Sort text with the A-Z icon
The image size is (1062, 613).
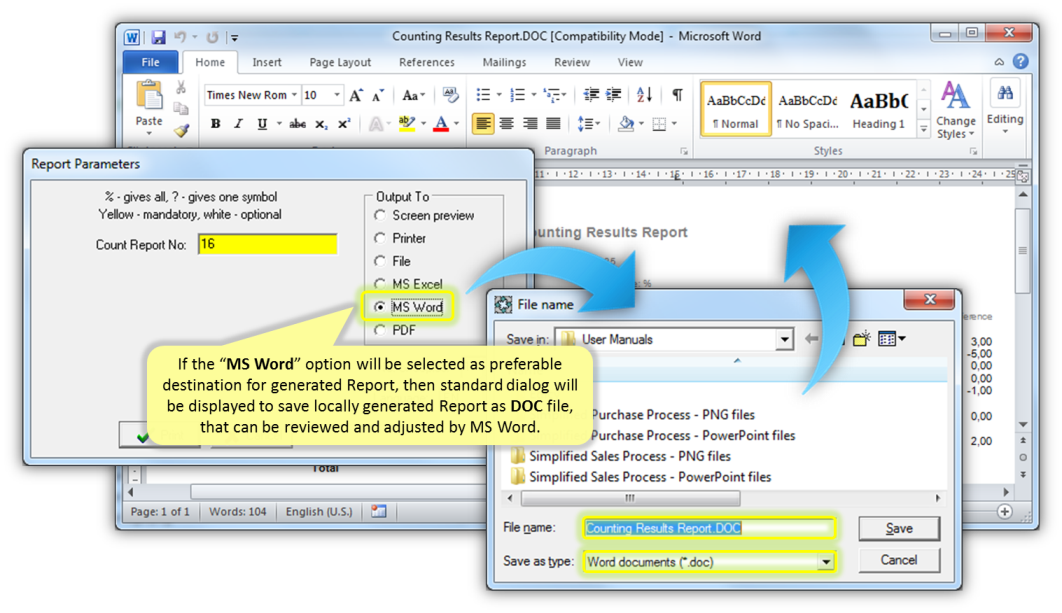click(x=645, y=95)
